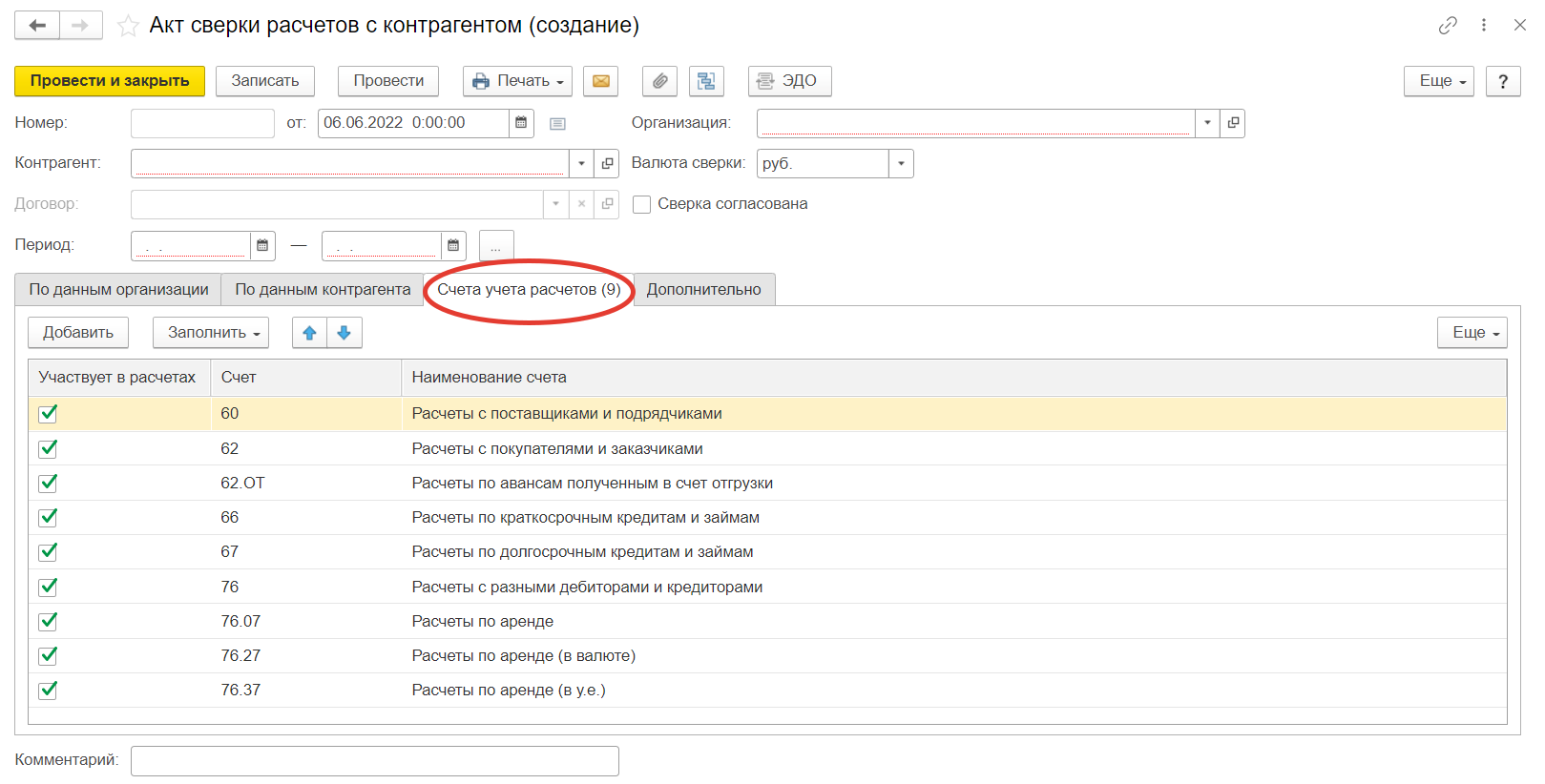1545x784 pixels.
Task: Open calendar picker for document date
Action: (x=521, y=123)
